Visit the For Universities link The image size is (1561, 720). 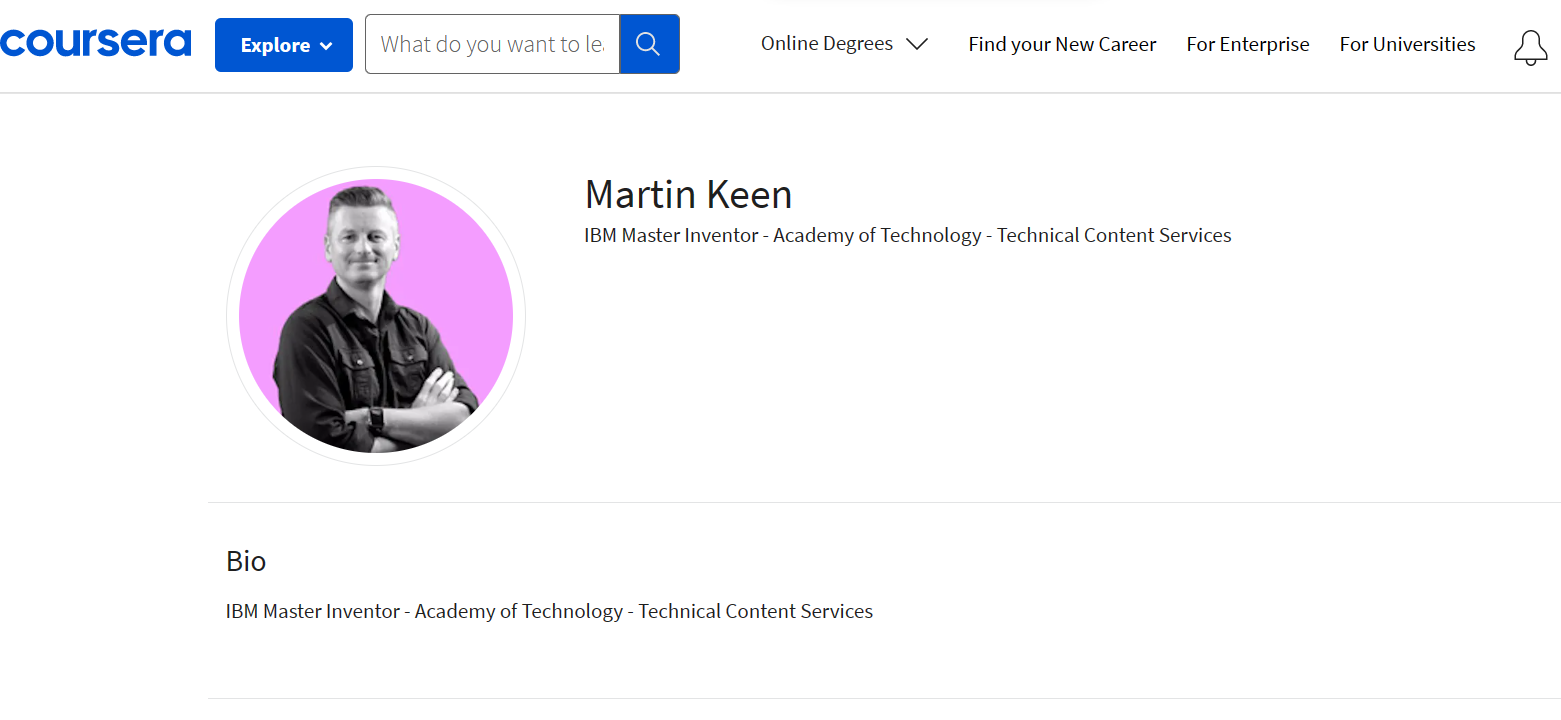[1407, 44]
